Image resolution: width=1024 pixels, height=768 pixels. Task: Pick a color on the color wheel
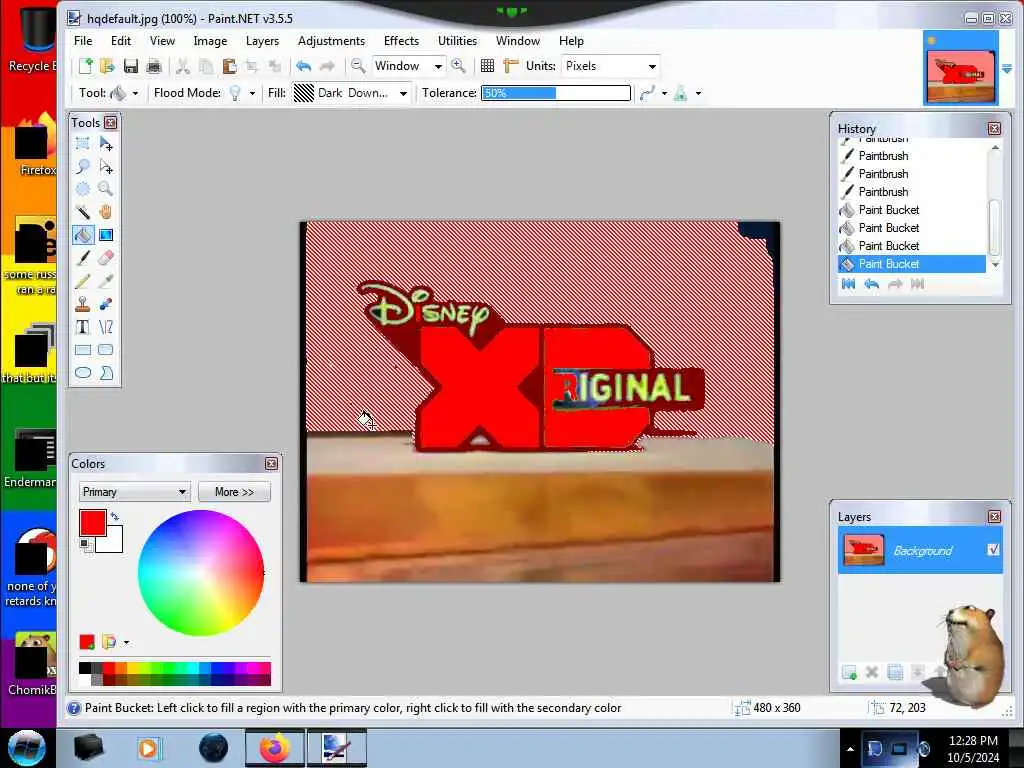coord(201,573)
